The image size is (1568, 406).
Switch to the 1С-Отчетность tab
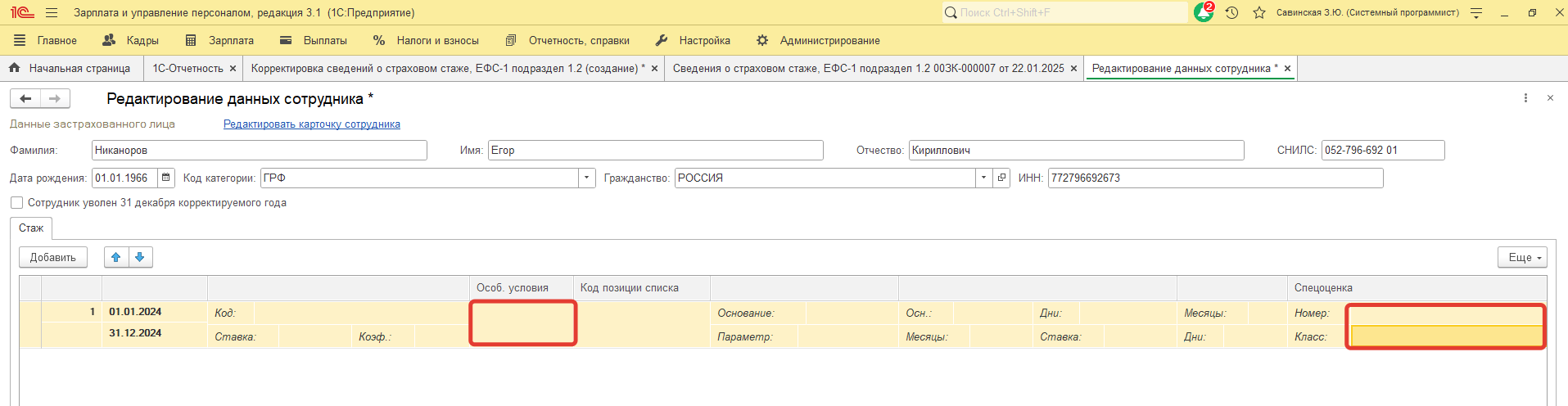188,69
